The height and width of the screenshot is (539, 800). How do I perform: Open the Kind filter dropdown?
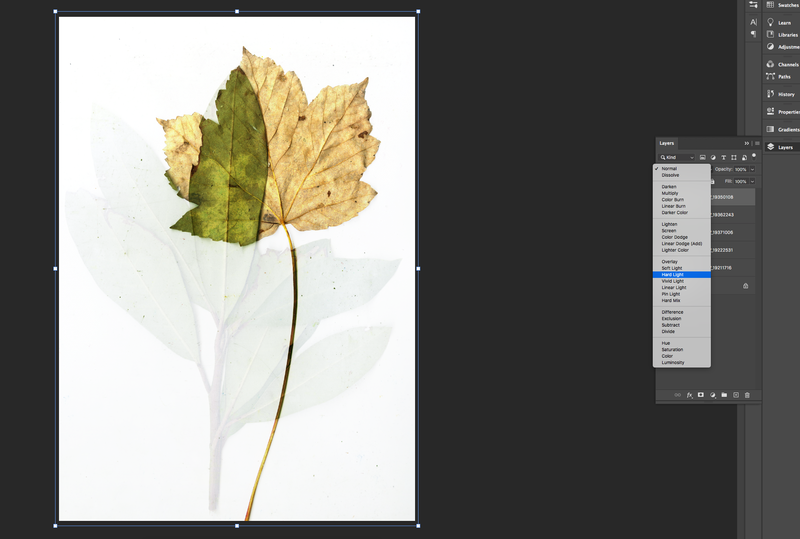[x=677, y=157]
